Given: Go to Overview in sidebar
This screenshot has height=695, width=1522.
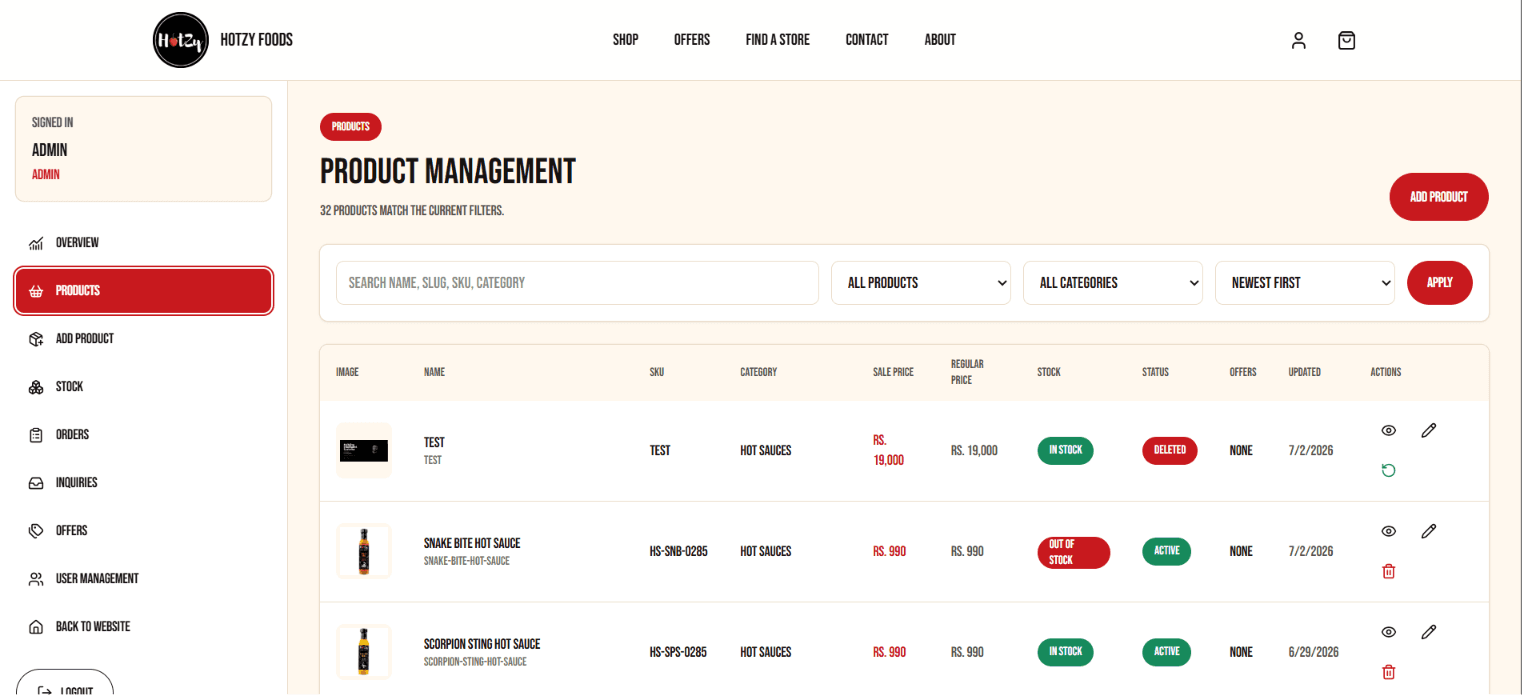Looking at the screenshot, I should pyautogui.click(x=143, y=243).
